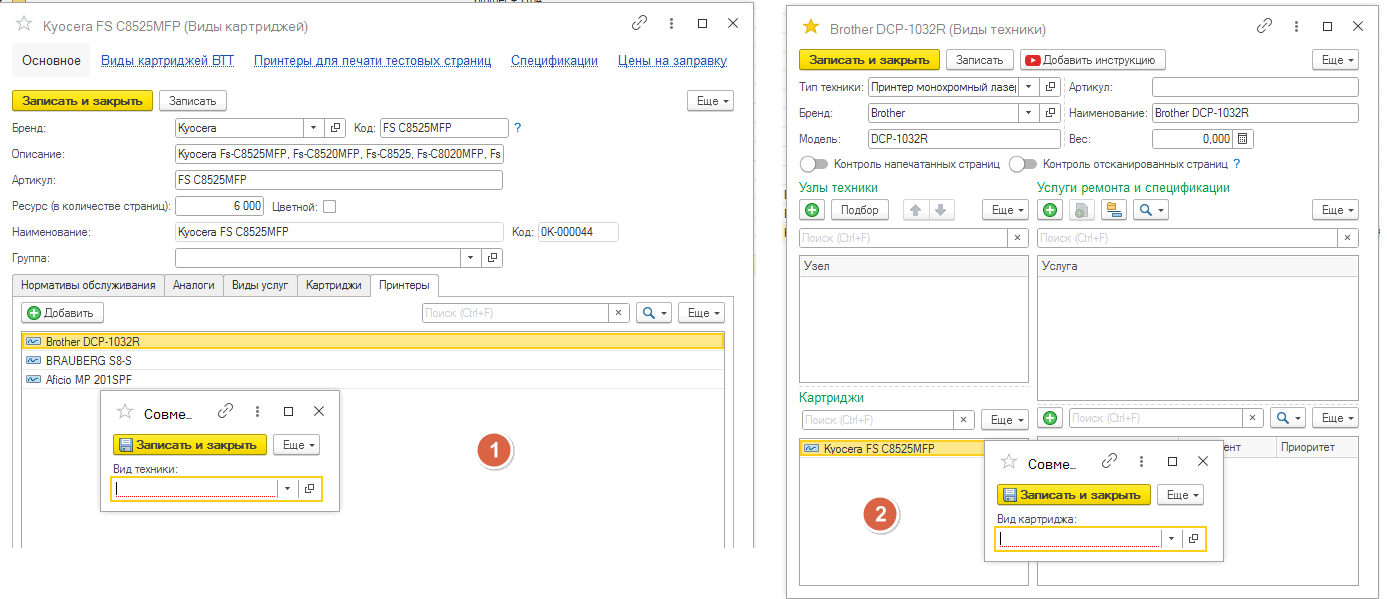Open search options dropdown on Принтеры tab

[654, 313]
